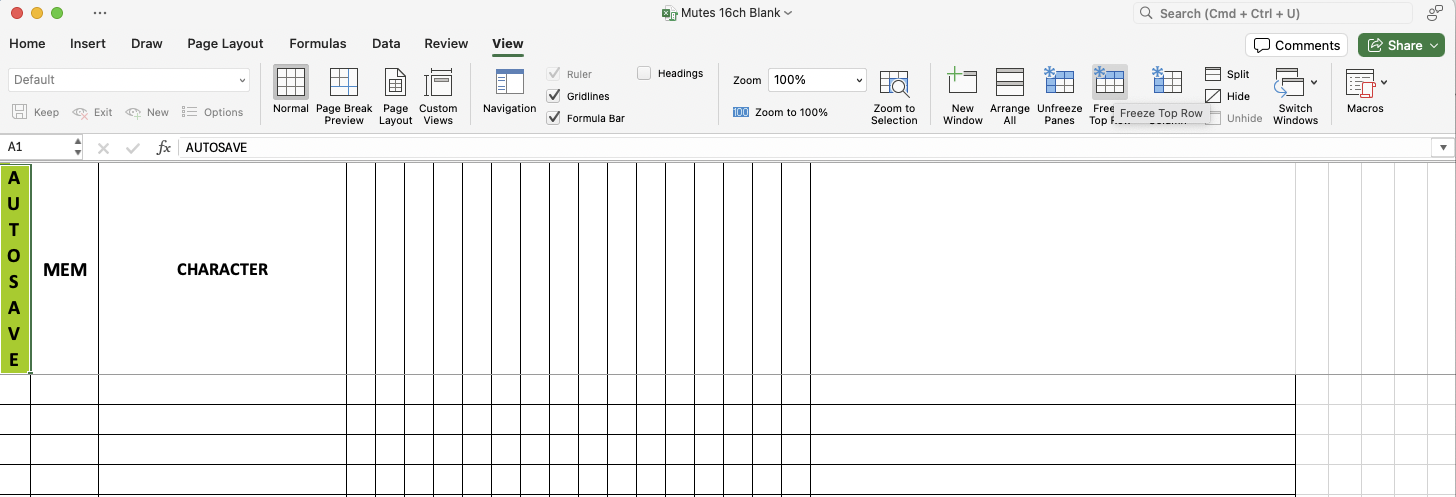Open the Formulas tab
1456x497 pixels.
coord(318,44)
